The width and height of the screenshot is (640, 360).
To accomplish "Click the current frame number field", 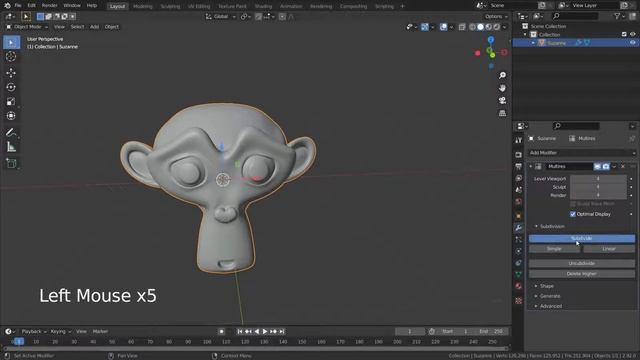I will click(409, 331).
